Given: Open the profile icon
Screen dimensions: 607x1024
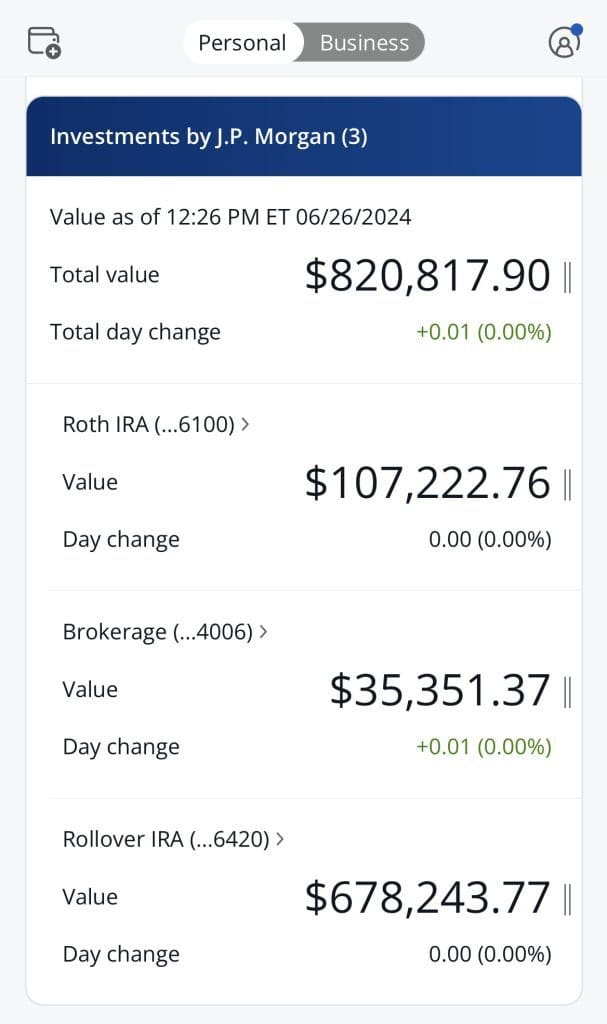Looking at the screenshot, I should pyautogui.click(x=563, y=42).
